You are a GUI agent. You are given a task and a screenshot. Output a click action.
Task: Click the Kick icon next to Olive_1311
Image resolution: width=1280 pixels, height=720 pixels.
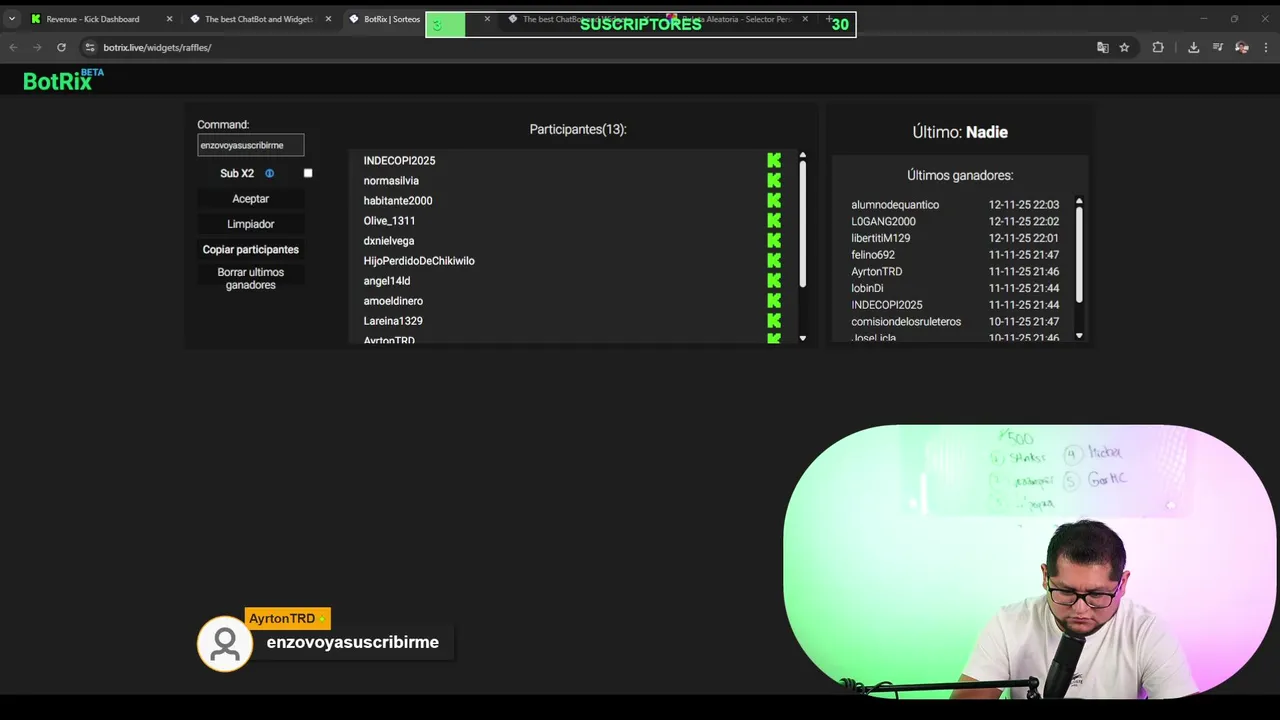(774, 221)
